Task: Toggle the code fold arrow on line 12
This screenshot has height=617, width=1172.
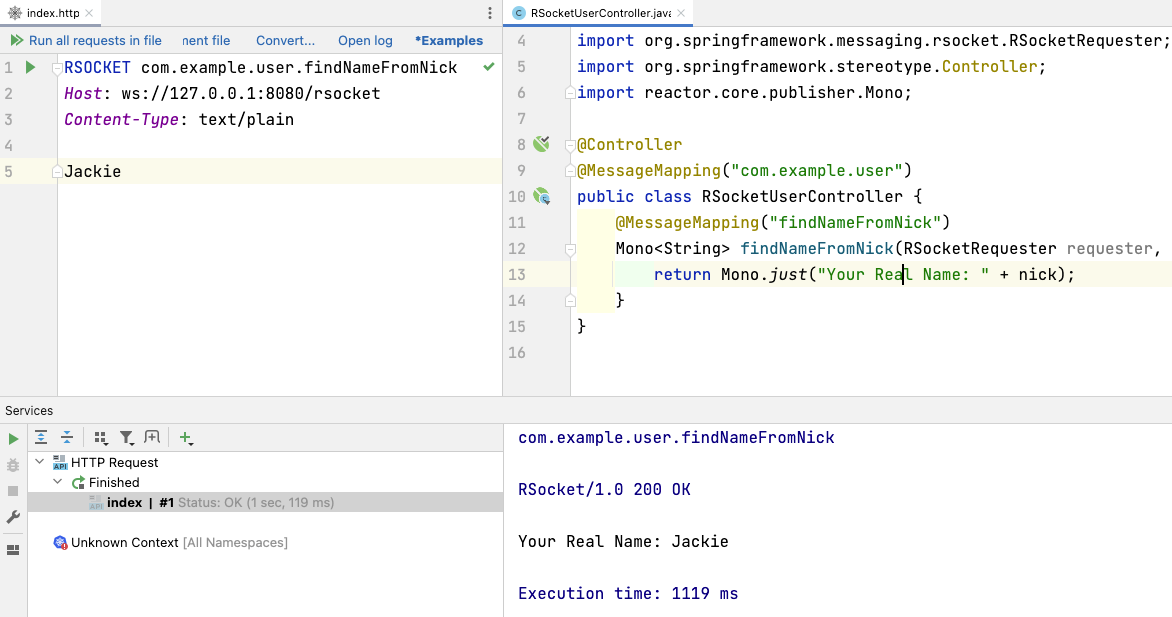Action: 569,248
